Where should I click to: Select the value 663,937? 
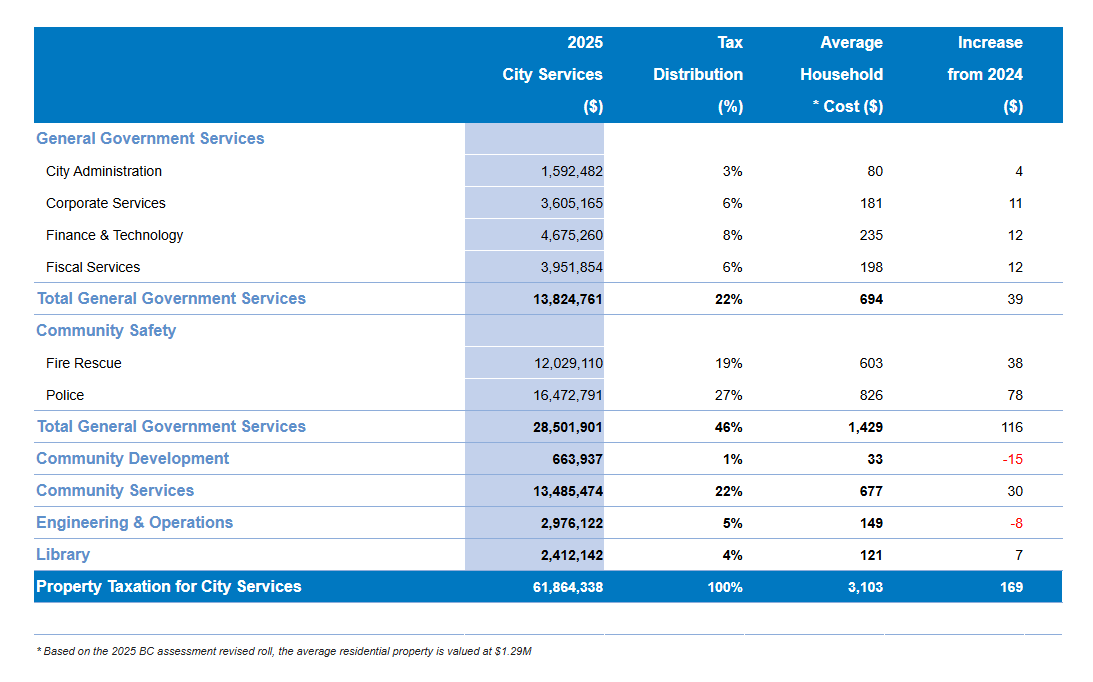click(577, 460)
